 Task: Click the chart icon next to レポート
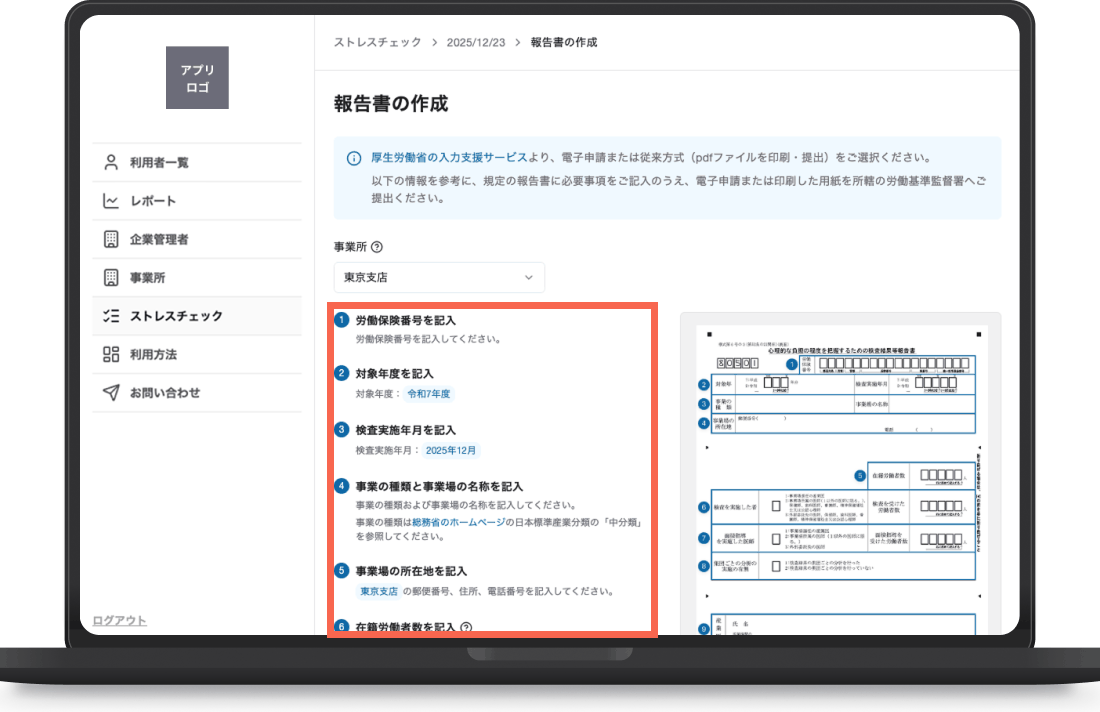coord(111,201)
